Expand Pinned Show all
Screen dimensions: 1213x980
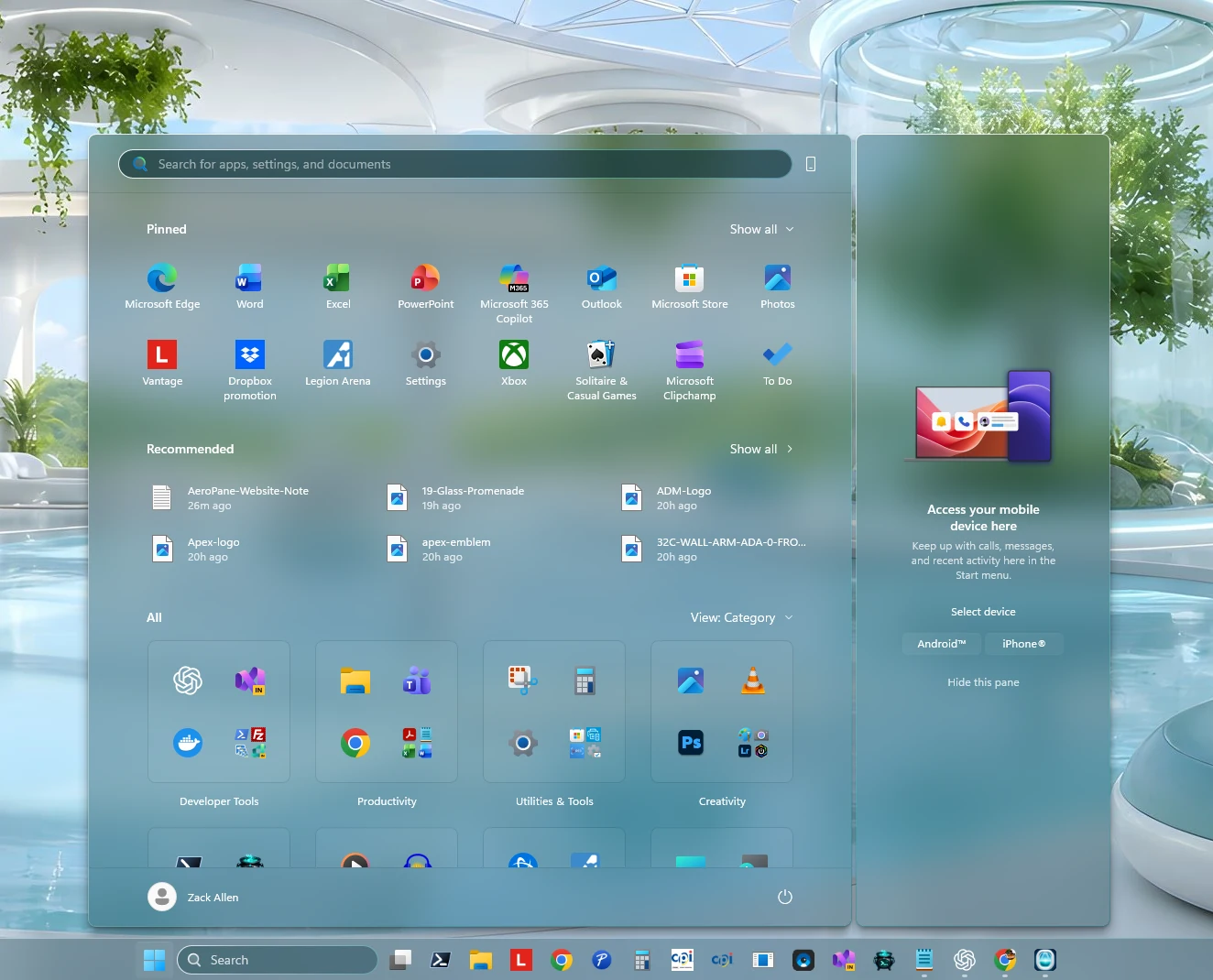click(762, 229)
